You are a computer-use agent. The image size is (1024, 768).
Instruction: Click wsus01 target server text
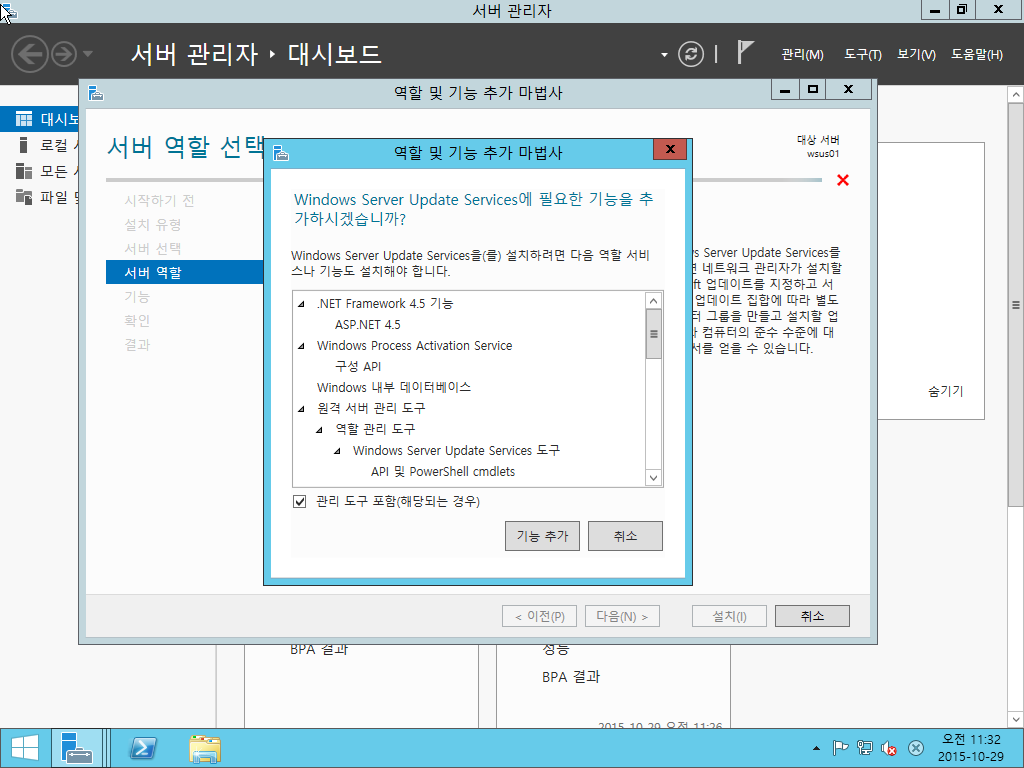coord(823,154)
